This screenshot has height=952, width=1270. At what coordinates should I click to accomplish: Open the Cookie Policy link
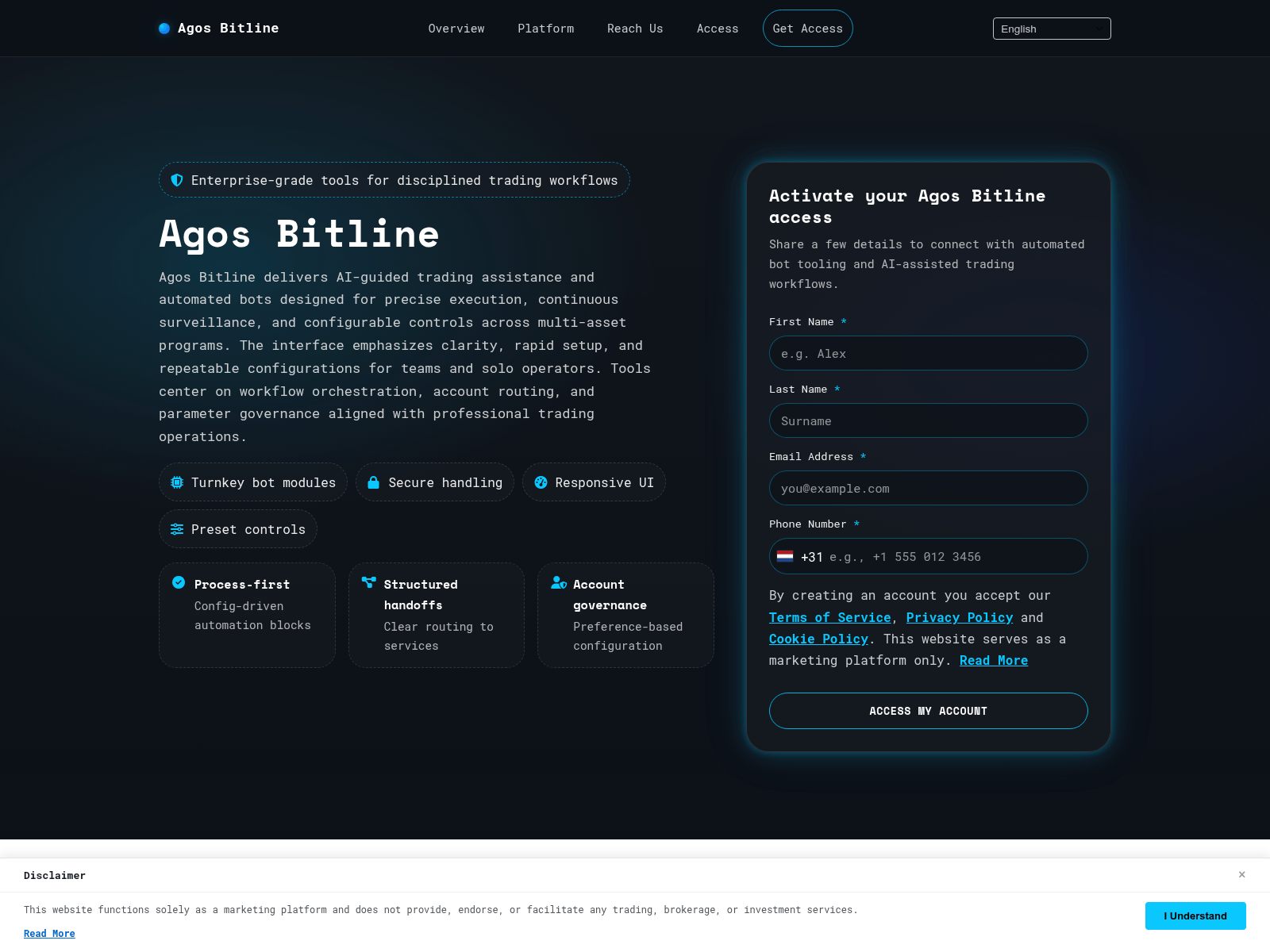click(x=818, y=639)
